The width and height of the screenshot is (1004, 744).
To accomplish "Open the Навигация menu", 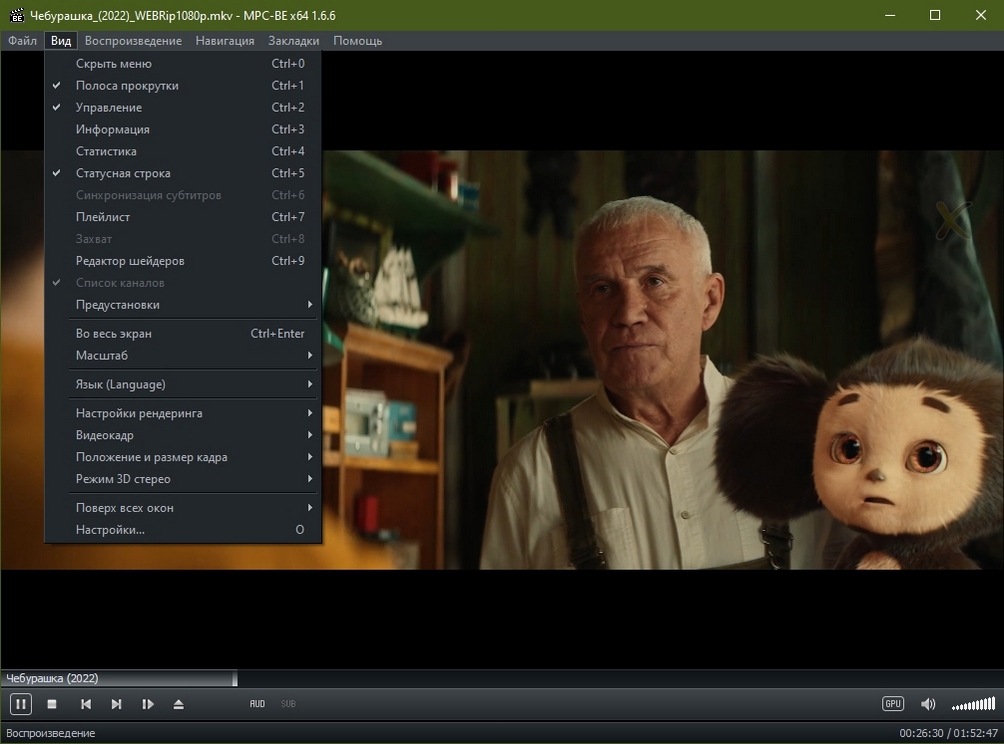I will [x=225, y=41].
